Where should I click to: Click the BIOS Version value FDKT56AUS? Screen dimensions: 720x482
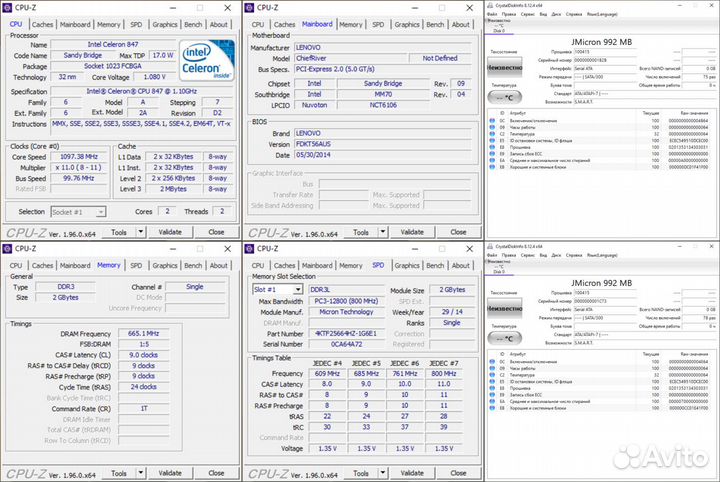382,144
